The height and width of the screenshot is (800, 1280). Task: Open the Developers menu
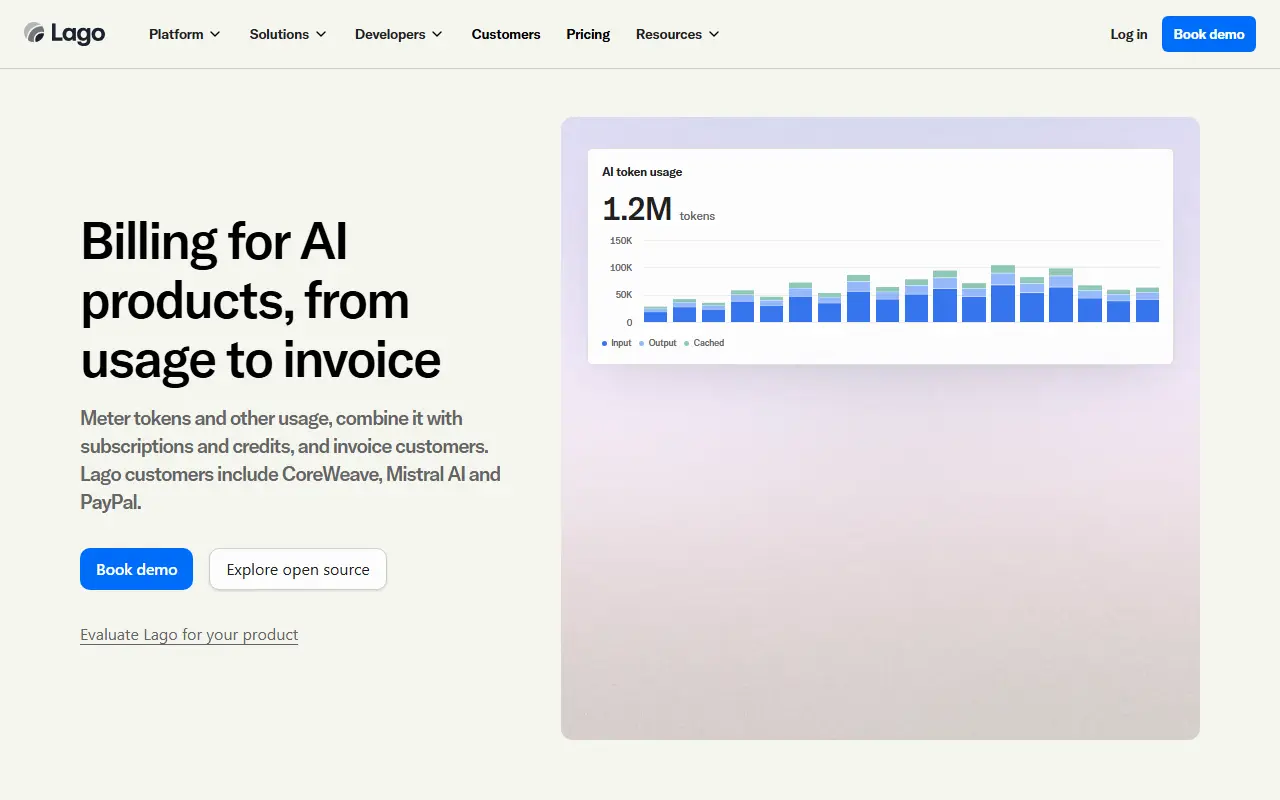(399, 34)
